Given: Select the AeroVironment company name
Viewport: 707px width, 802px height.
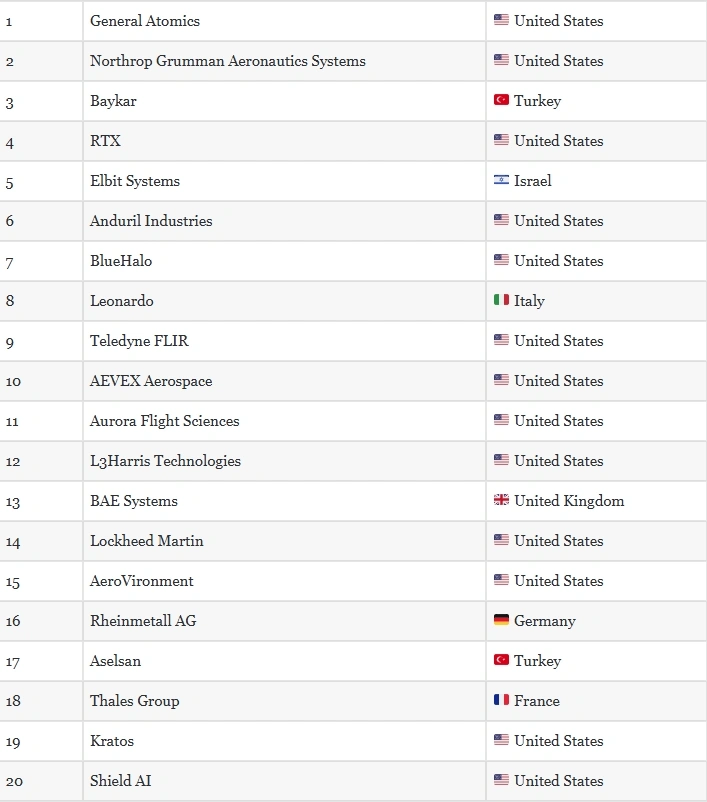Looking at the screenshot, I should 141,581.
